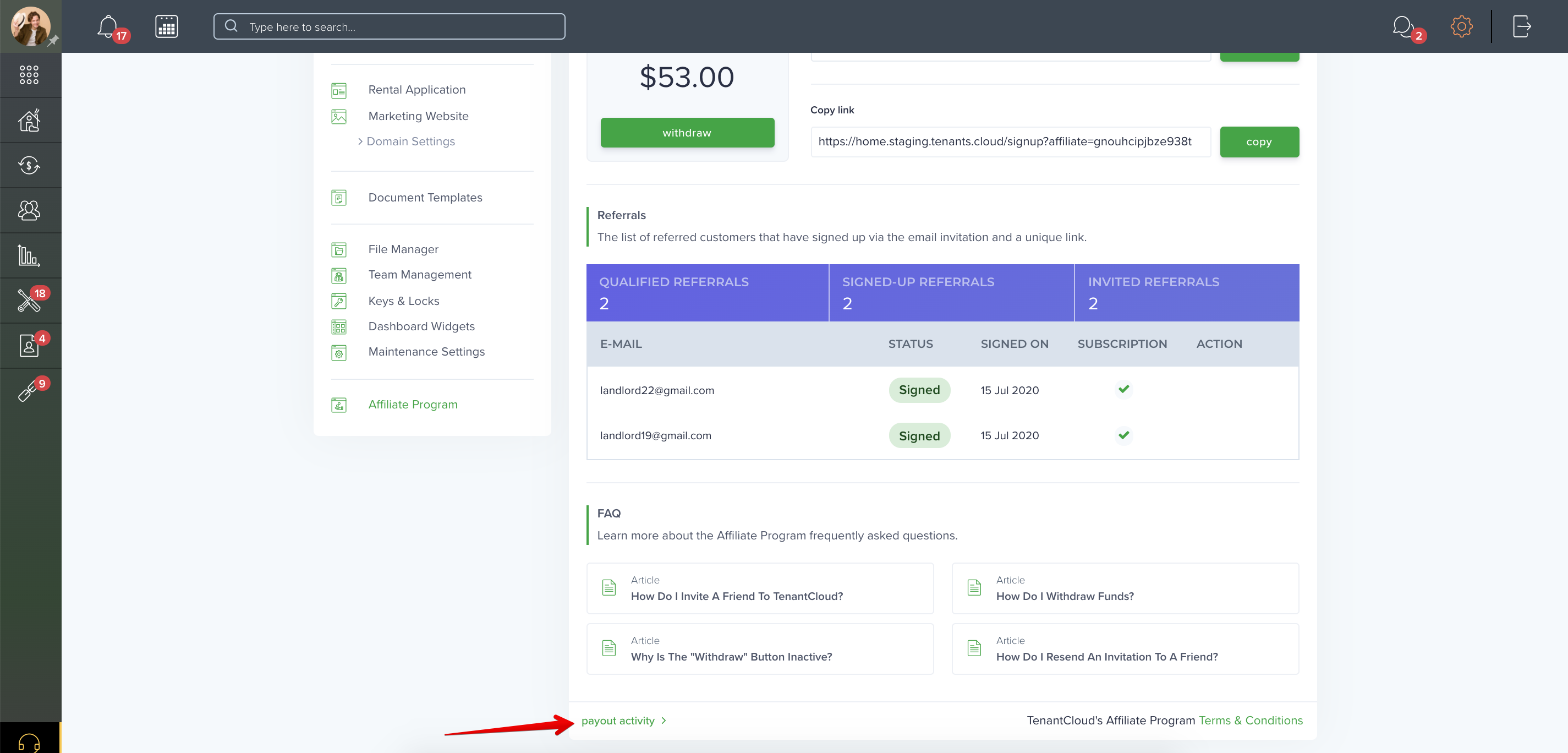Click the Maintenance Settings icon
This screenshot has height=753, width=1568.
coord(339,353)
